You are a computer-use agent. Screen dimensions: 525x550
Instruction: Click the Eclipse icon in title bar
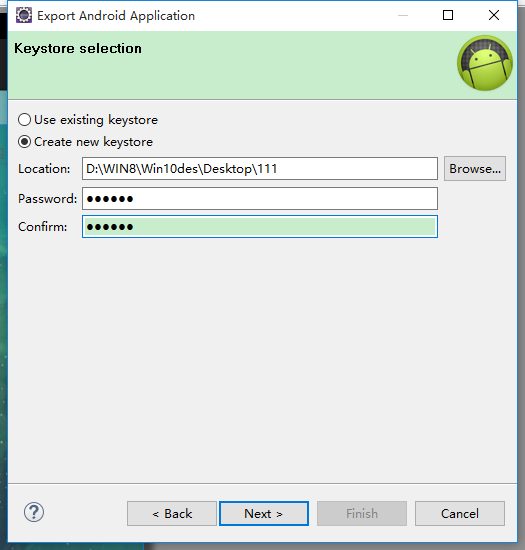point(24,15)
